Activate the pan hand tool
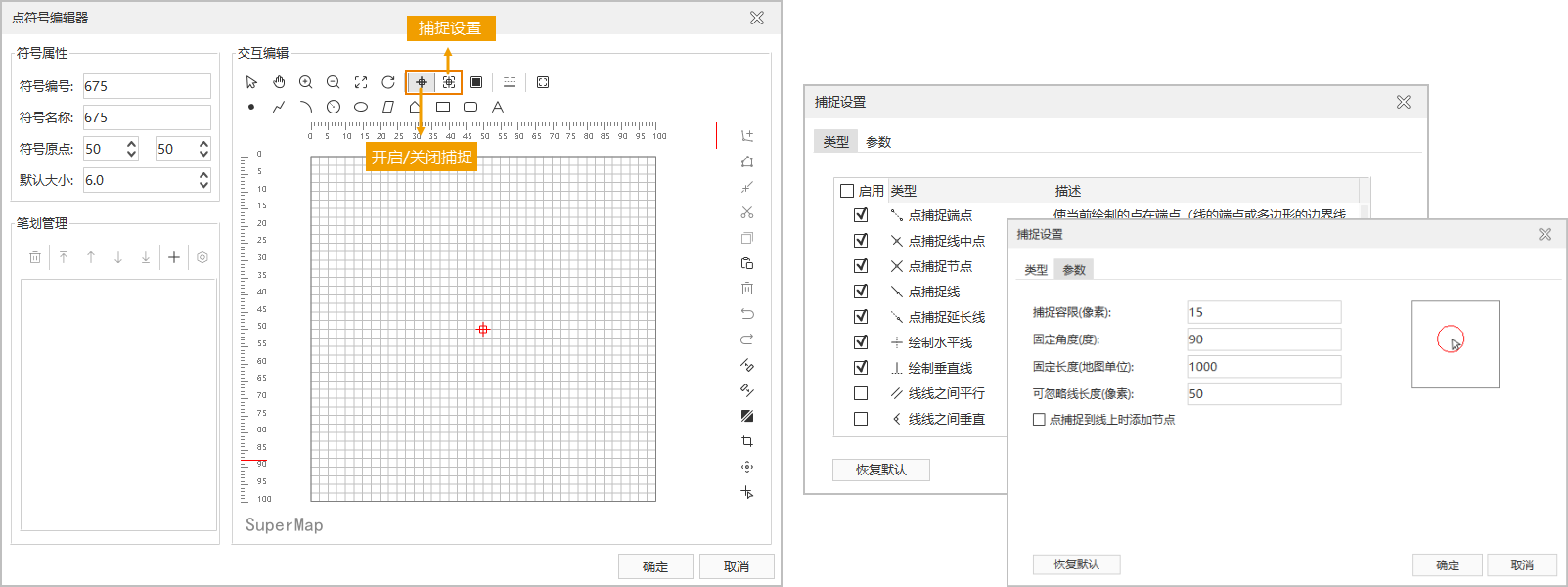The image size is (1568, 587). tap(279, 82)
